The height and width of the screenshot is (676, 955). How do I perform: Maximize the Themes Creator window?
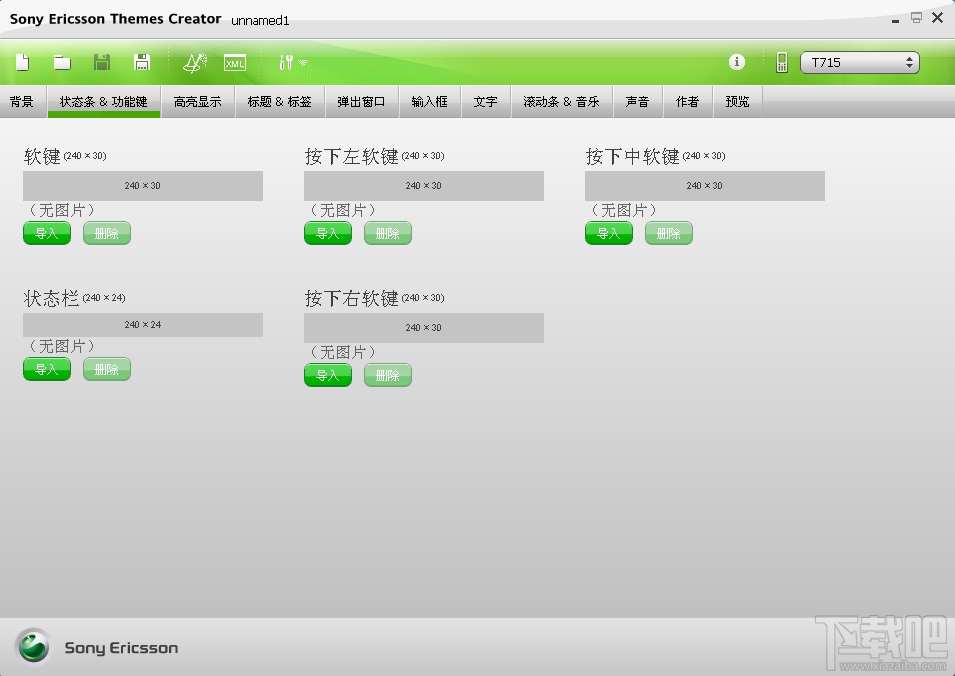coord(916,18)
